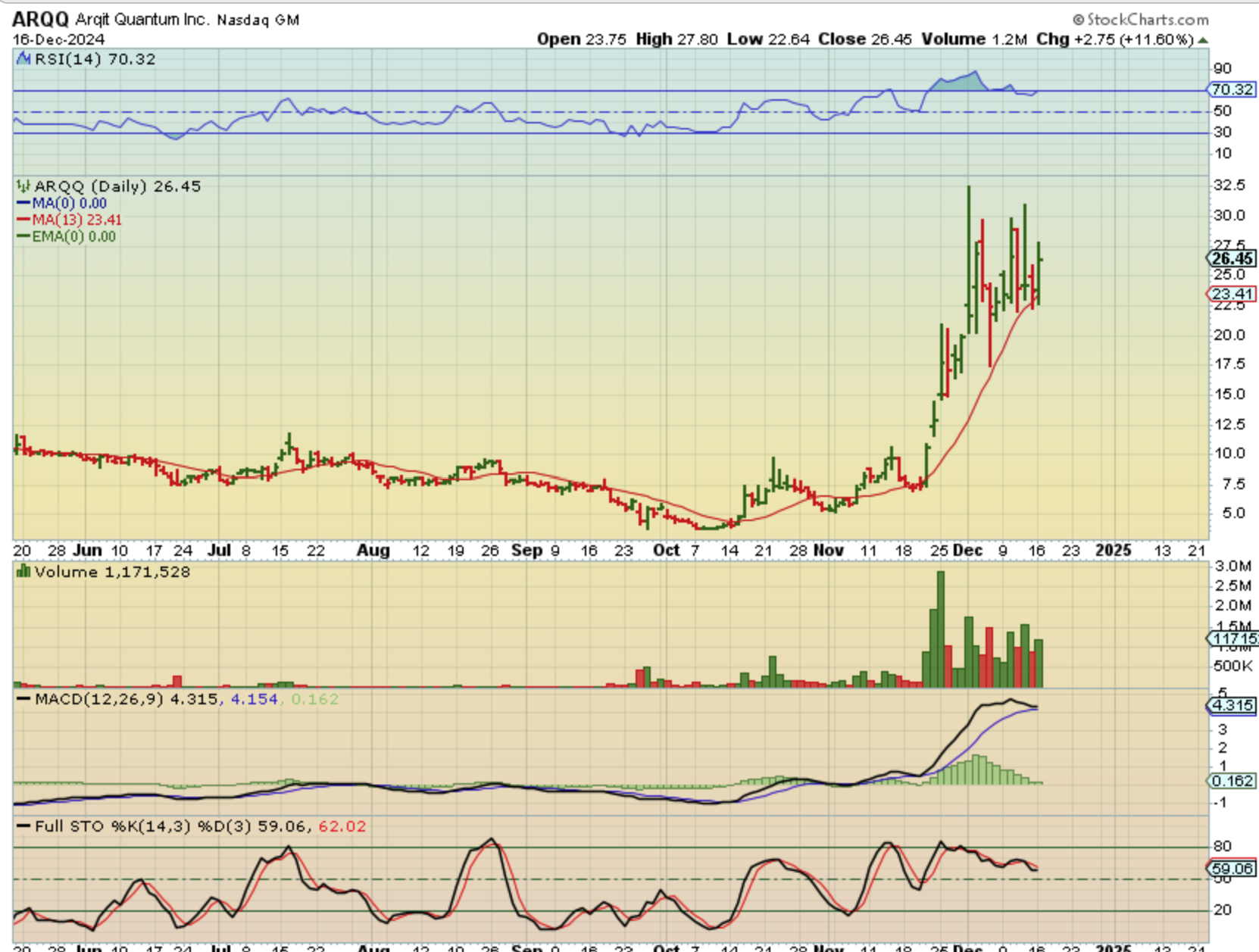Click the 26.45 current price tag
This screenshot has height=952, width=1259.
(x=1232, y=259)
